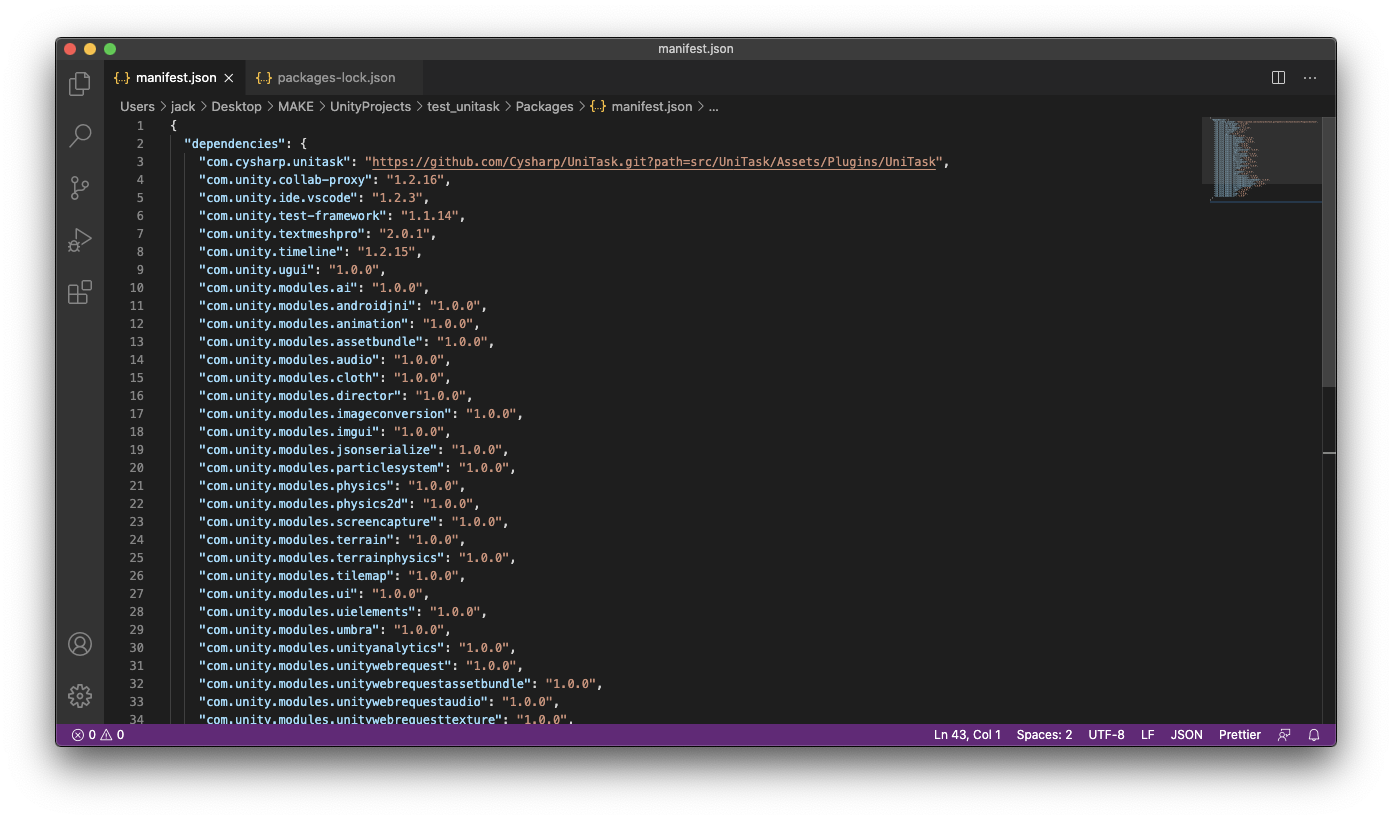
Task: Expand the test_unitask breadcrumb
Action: [x=463, y=106]
